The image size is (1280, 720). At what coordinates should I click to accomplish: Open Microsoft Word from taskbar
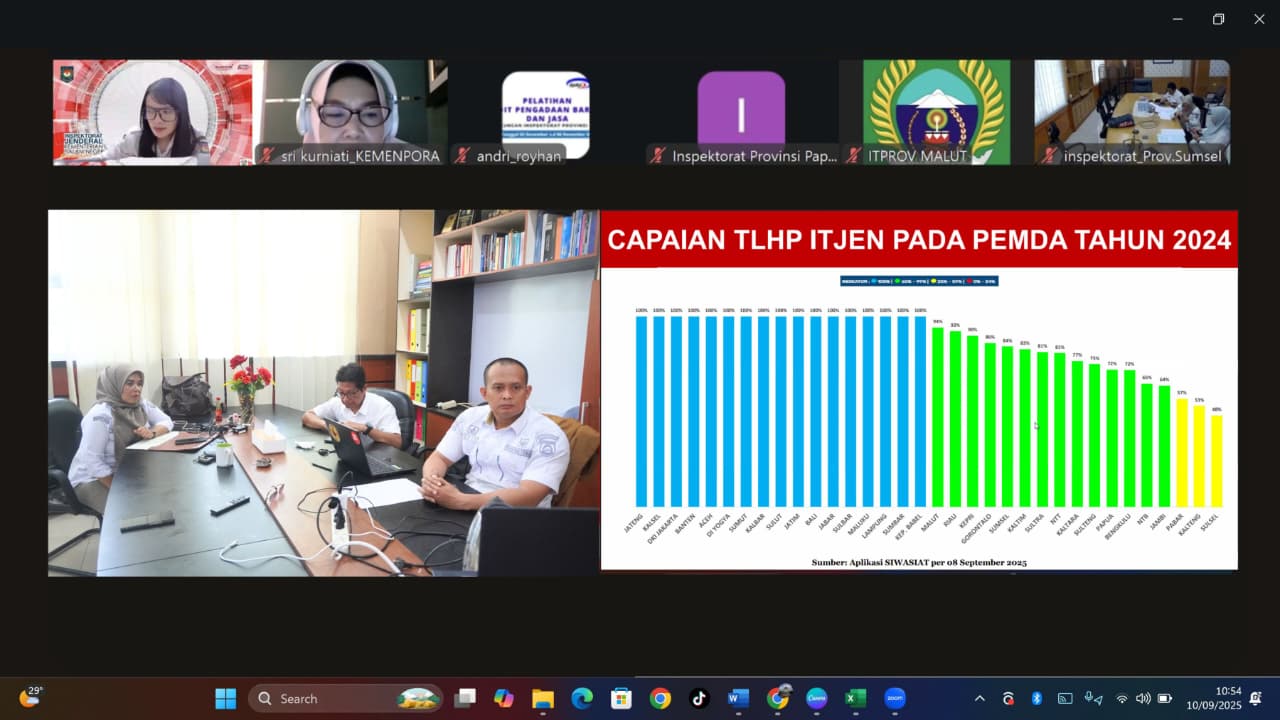click(x=738, y=698)
